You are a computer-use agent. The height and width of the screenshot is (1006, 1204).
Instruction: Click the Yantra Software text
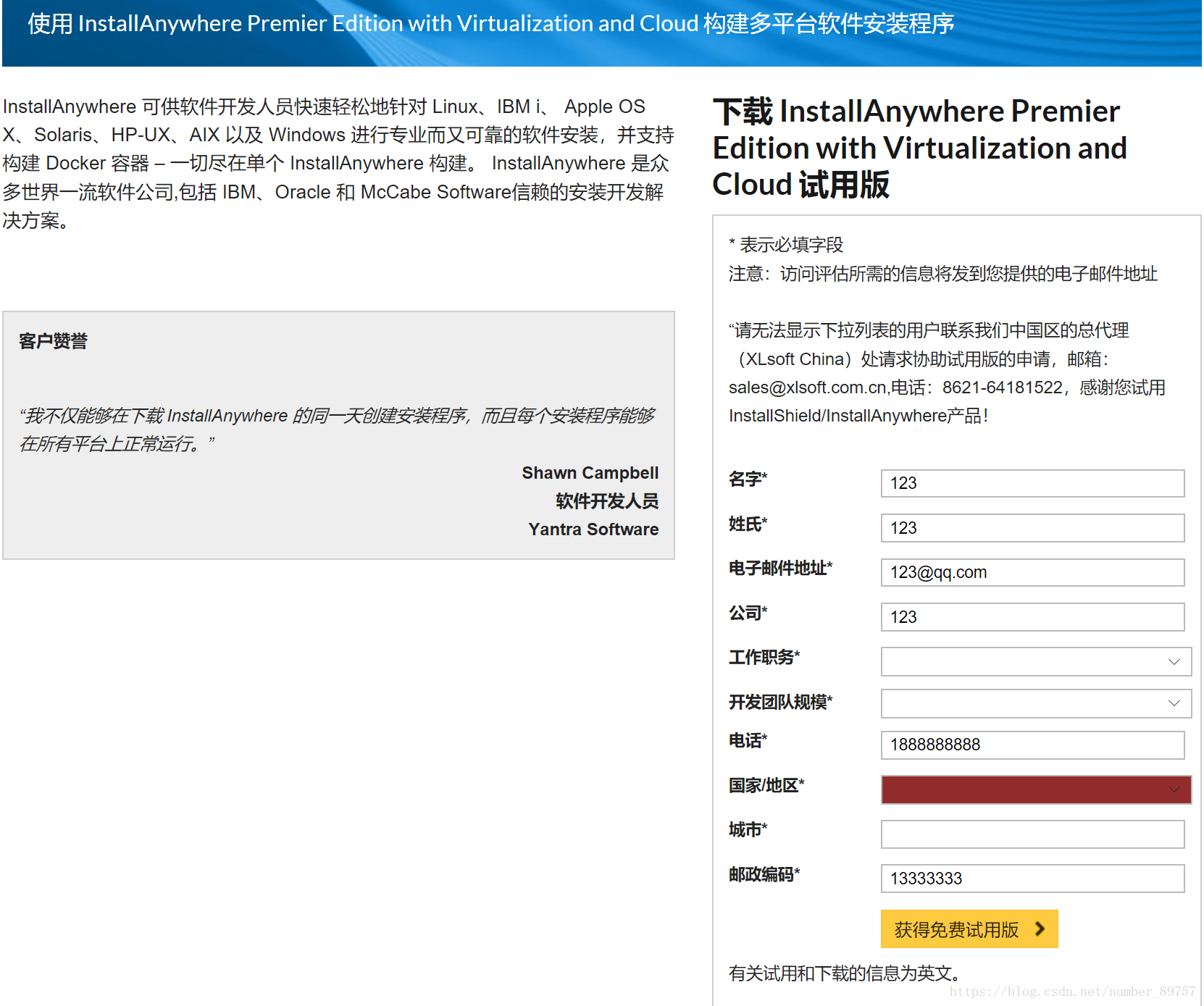(x=593, y=529)
